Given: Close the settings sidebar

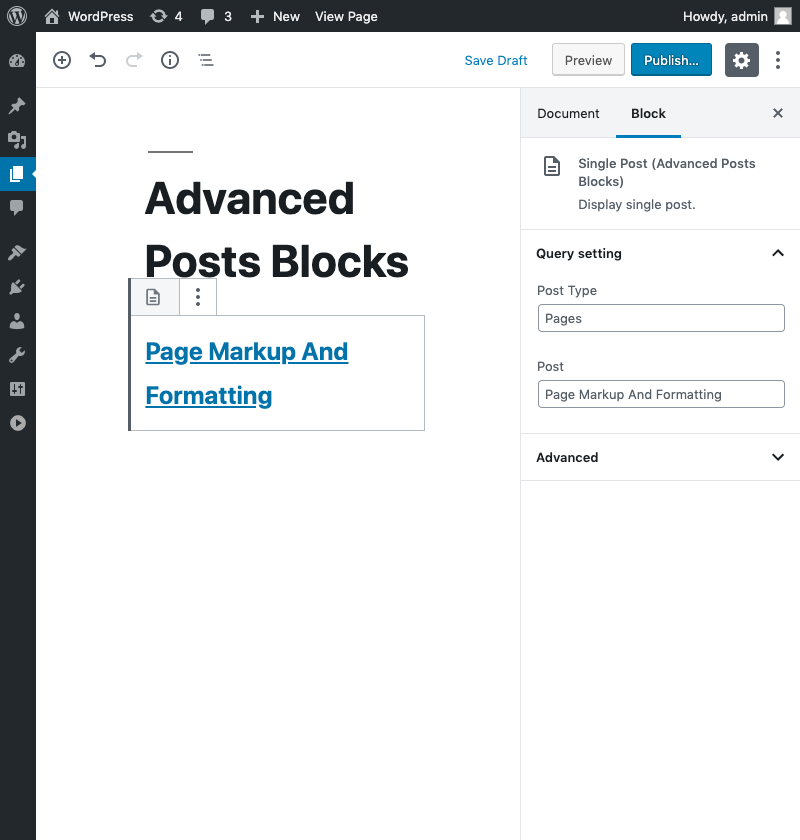Looking at the screenshot, I should click(778, 113).
